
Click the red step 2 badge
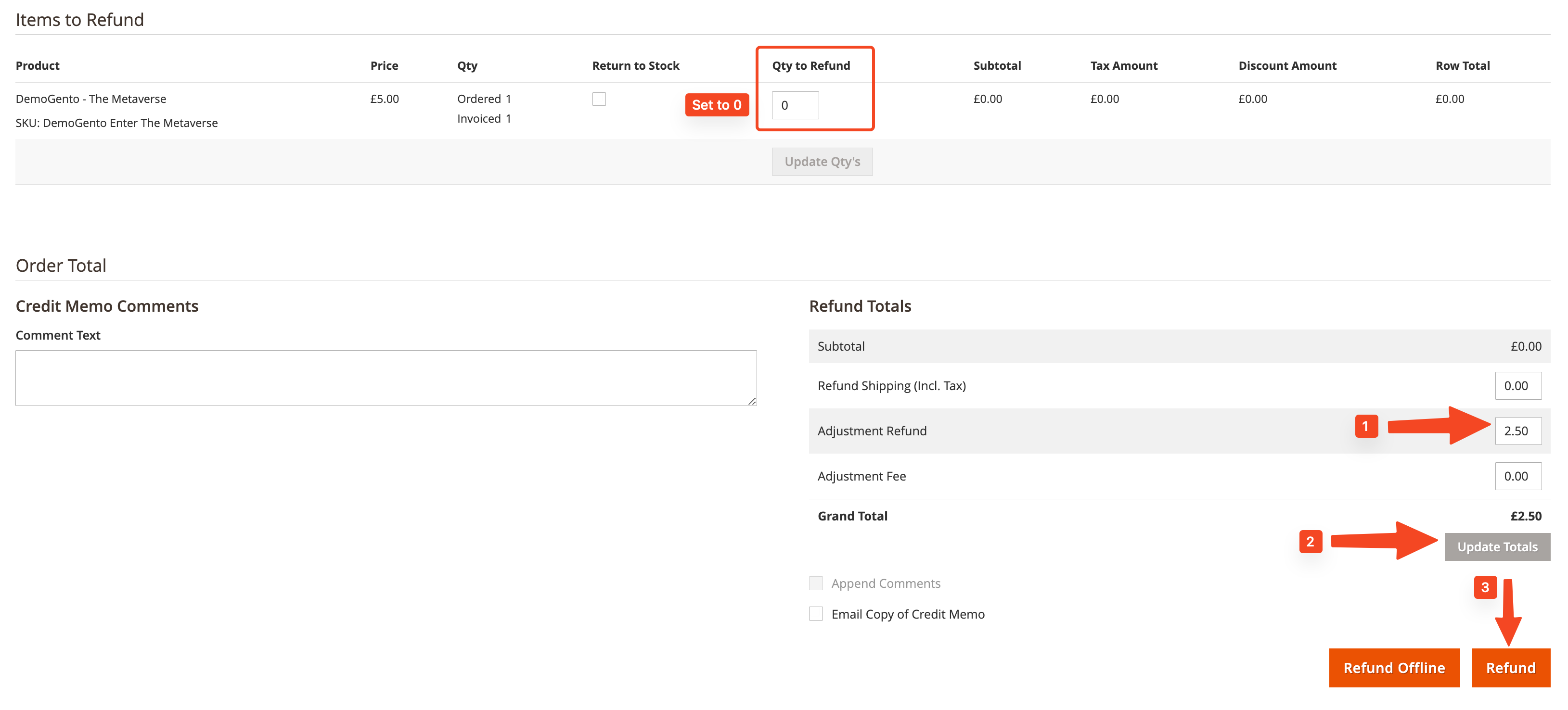click(x=1310, y=541)
